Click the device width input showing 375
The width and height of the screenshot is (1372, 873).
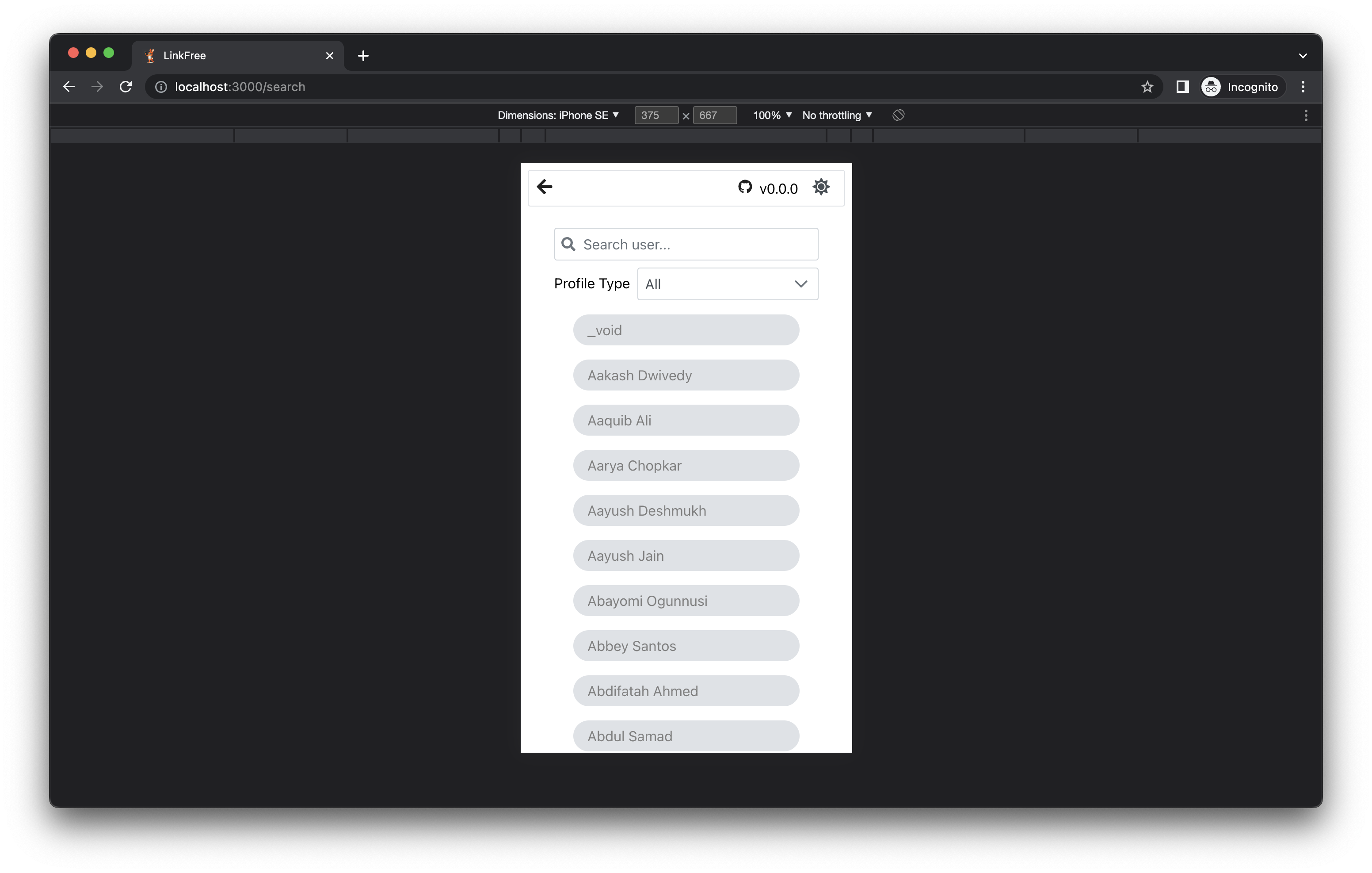coord(656,115)
